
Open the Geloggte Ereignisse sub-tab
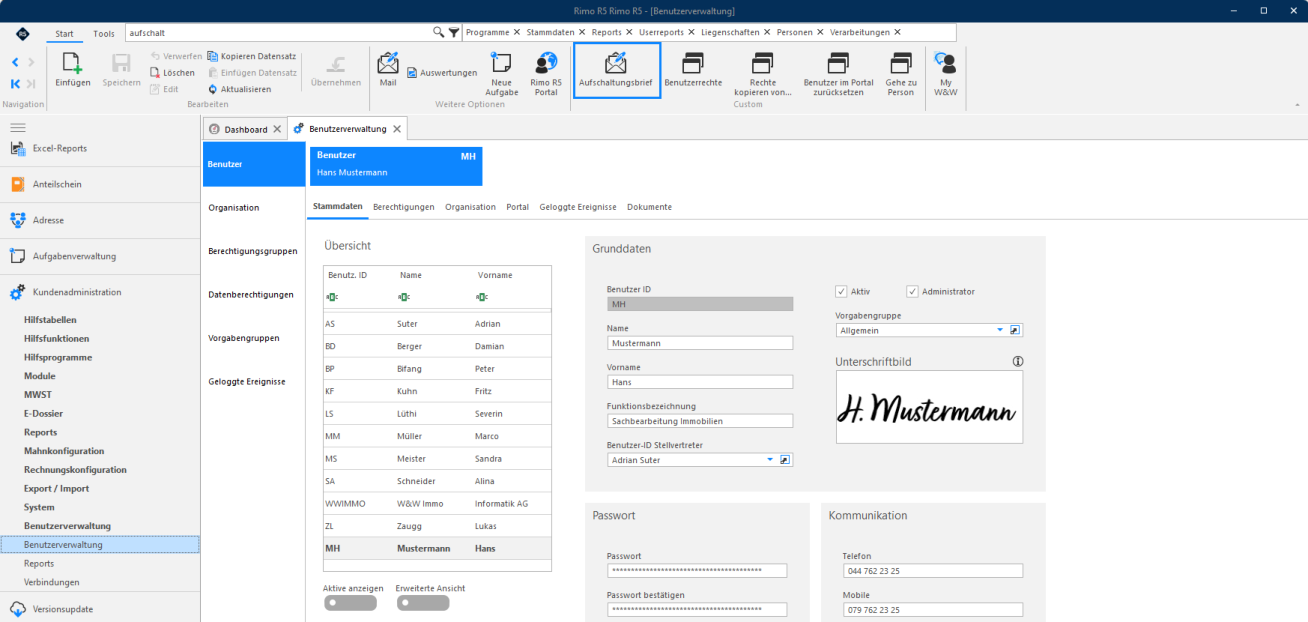tap(578, 207)
